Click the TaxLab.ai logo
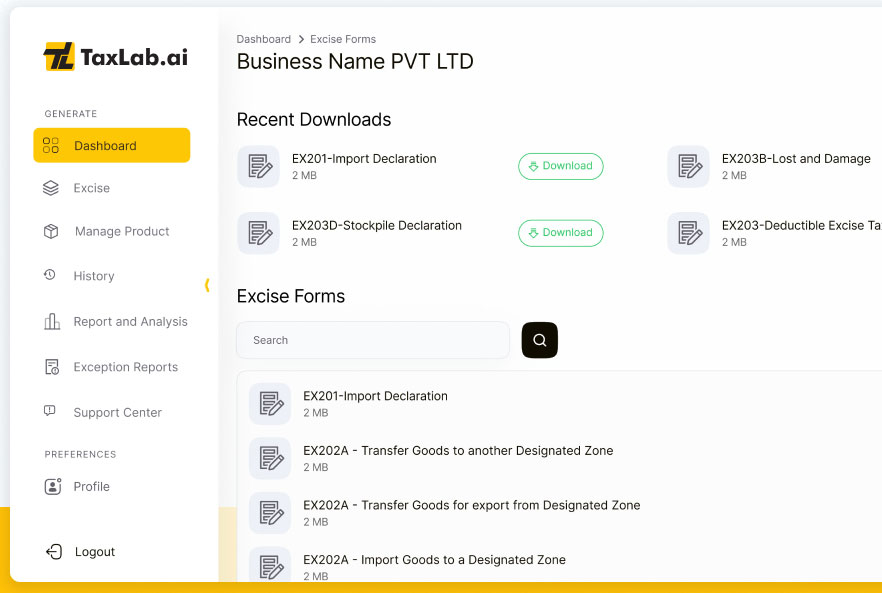Image resolution: width=882 pixels, height=593 pixels. (x=115, y=57)
